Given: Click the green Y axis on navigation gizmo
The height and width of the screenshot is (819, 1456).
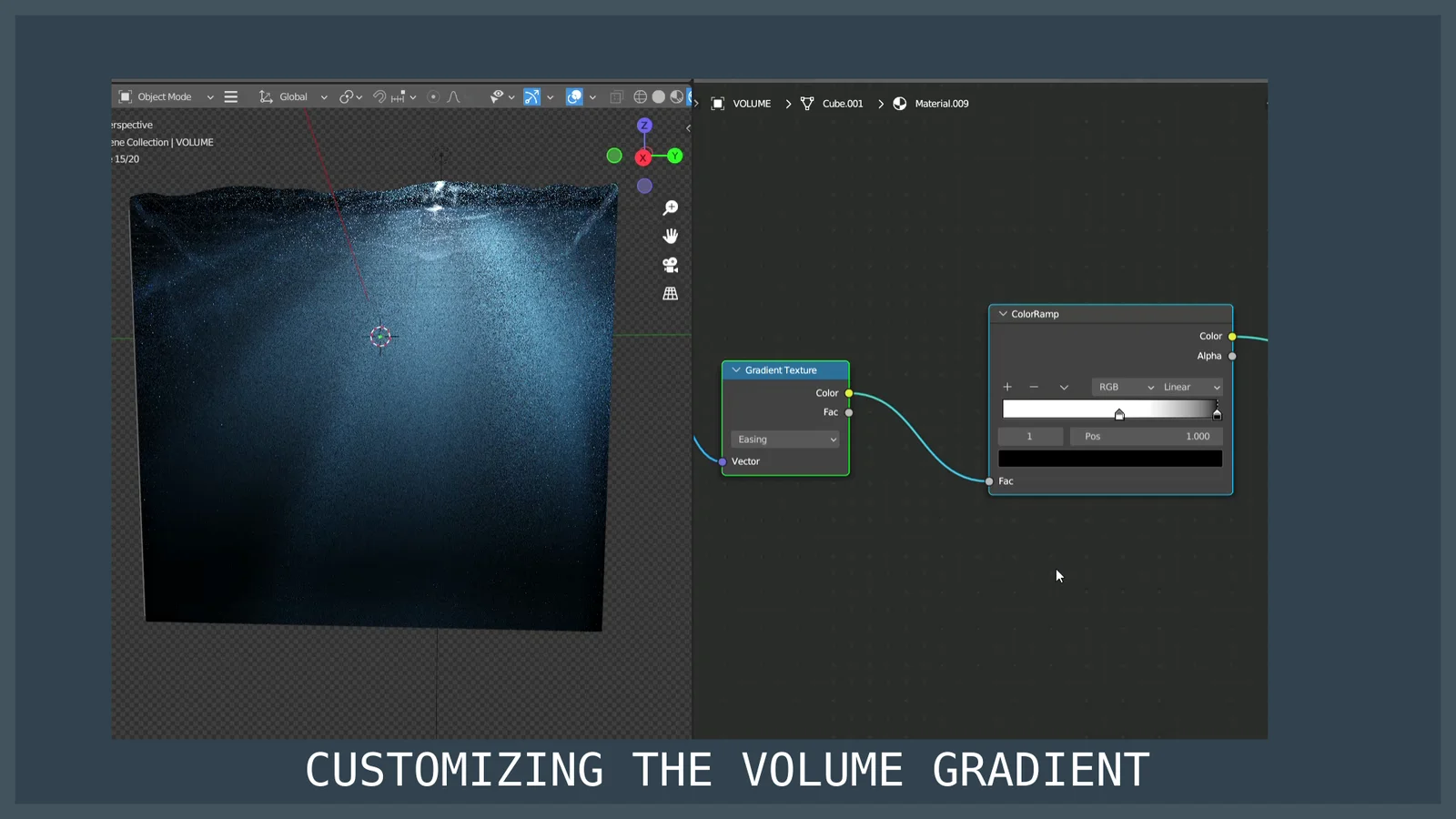Looking at the screenshot, I should [x=673, y=156].
